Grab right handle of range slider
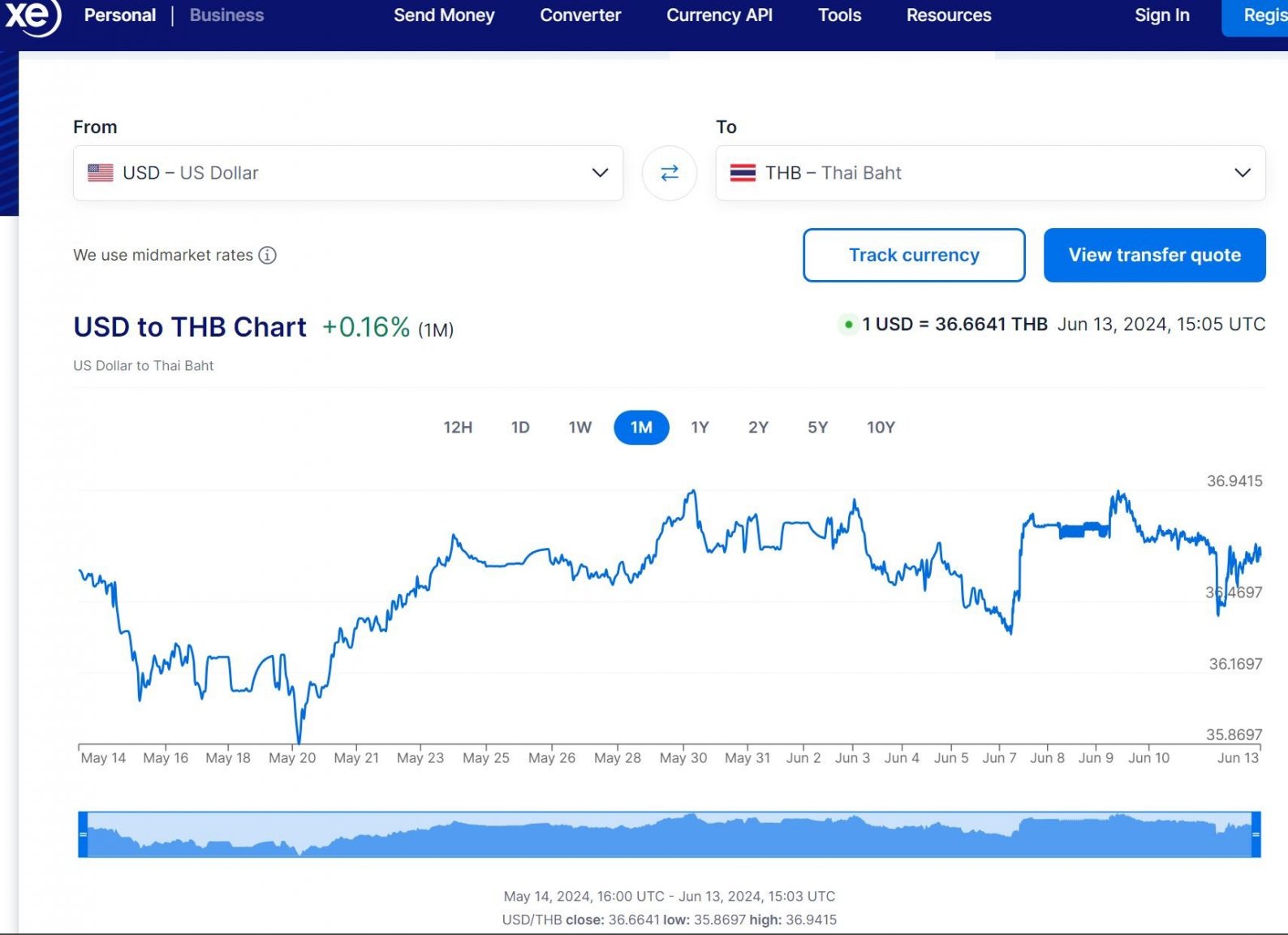The image size is (1288, 935). [1256, 834]
